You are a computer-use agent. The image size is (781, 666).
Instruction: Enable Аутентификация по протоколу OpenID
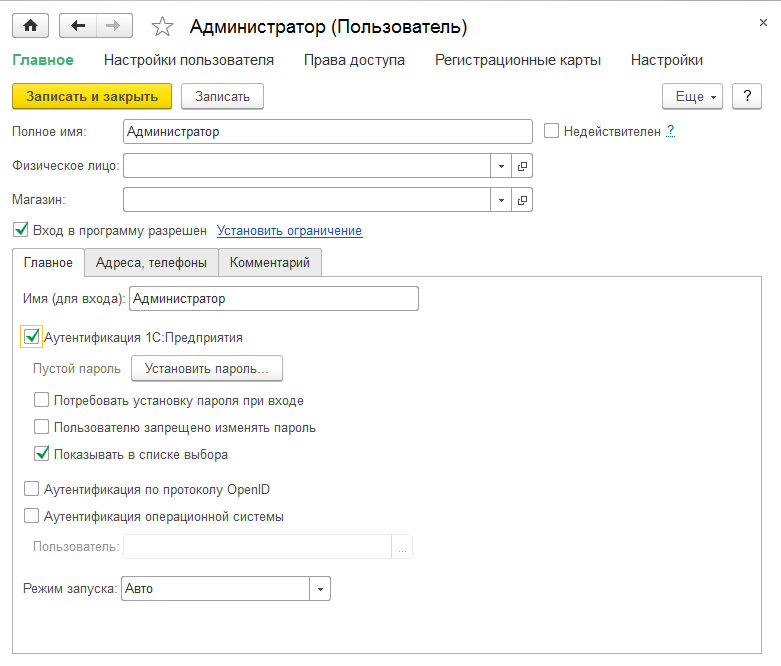click(x=31, y=490)
